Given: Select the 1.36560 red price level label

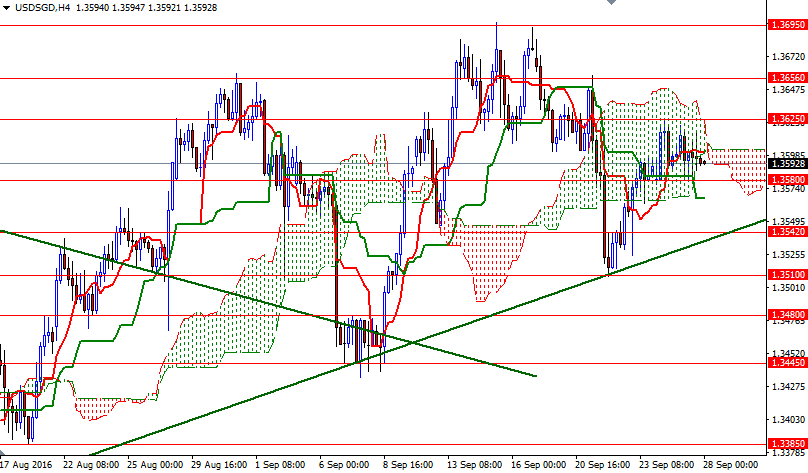Looking at the screenshot, I should point(787,78).
